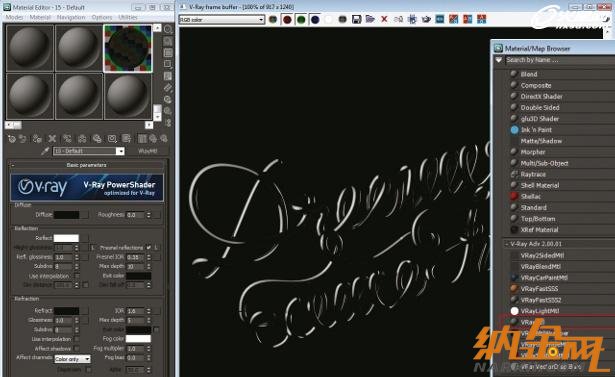
Task: Collapse V-Ray Adv 2.00.01 group
Action: tap(507, 244)
